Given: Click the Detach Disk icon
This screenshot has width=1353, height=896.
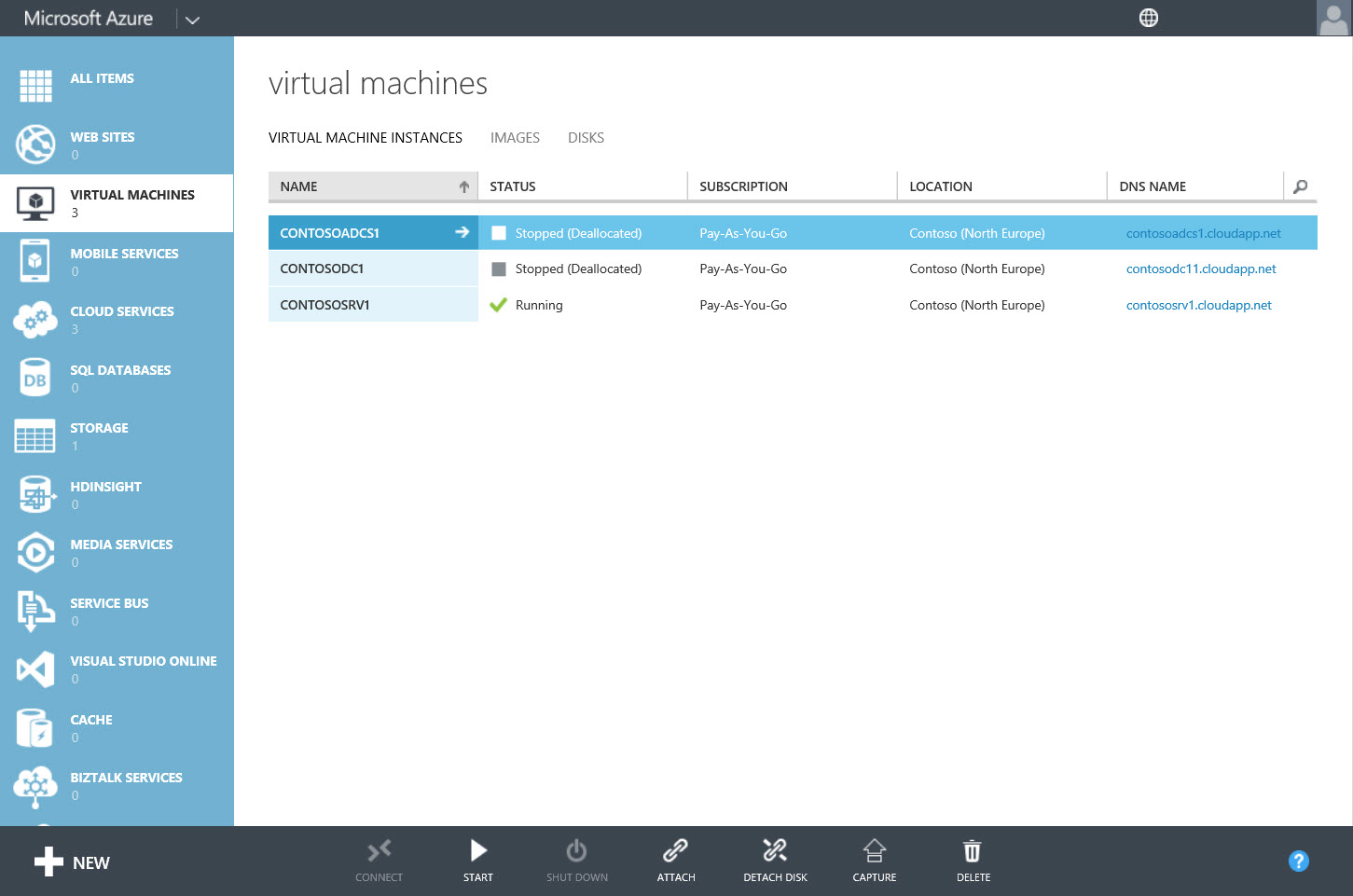Looking at the screenshot, I should click(775, 851).
